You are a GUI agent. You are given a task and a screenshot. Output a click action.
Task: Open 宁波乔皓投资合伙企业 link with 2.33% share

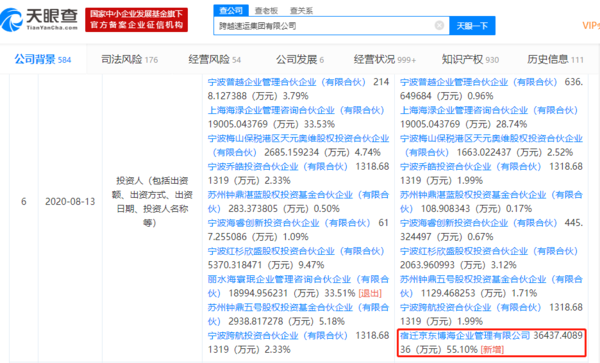click(x=277, y=167)
